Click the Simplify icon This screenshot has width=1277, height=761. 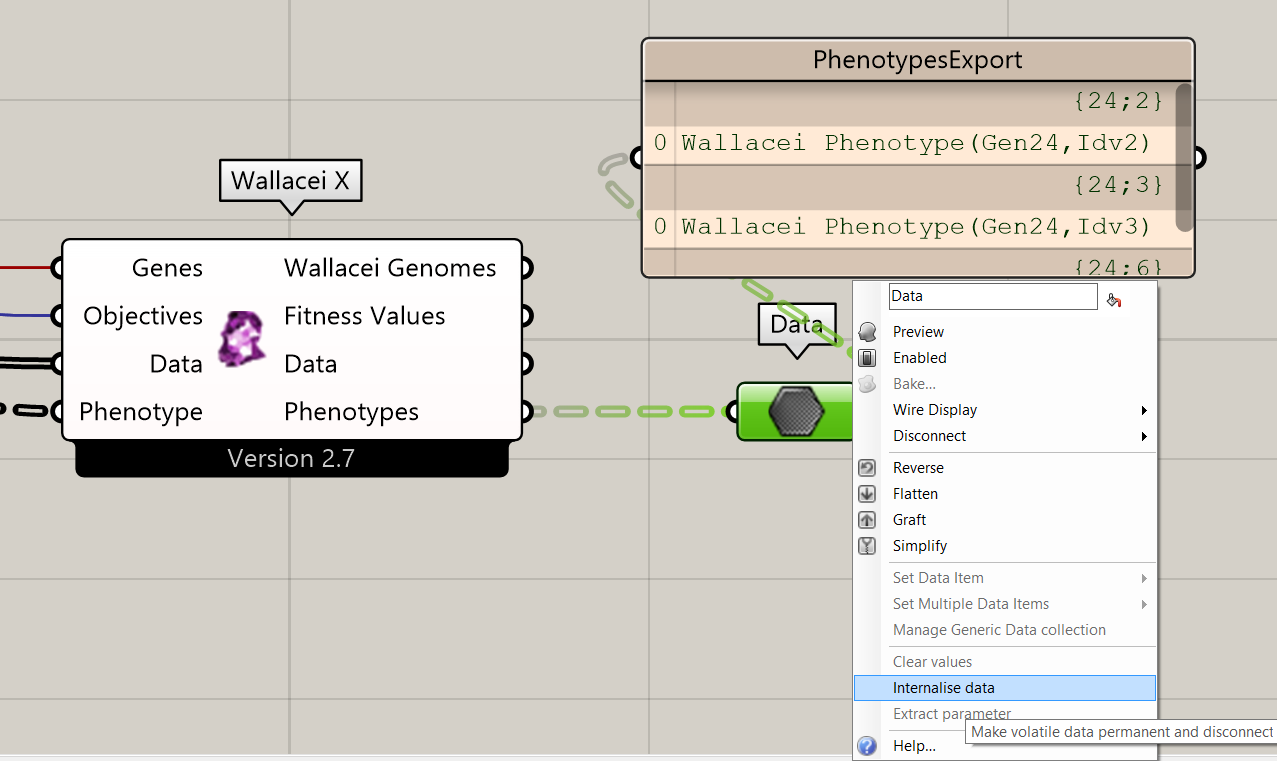tap(867, 545)
